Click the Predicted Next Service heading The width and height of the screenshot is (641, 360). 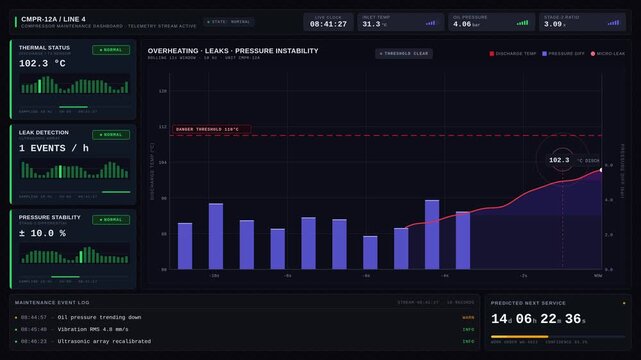coord(528,303)
